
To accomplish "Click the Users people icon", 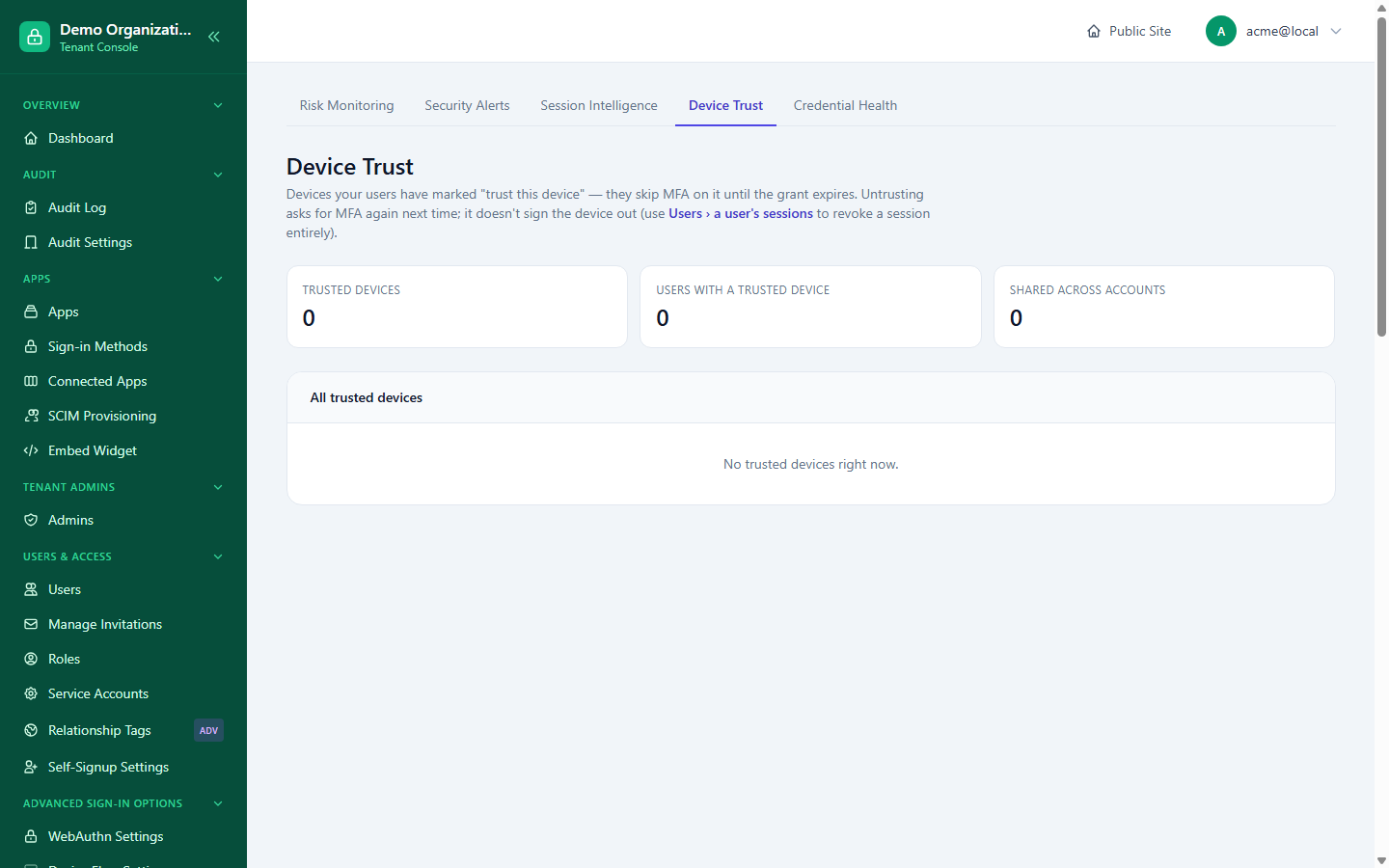I will [31, 589].
